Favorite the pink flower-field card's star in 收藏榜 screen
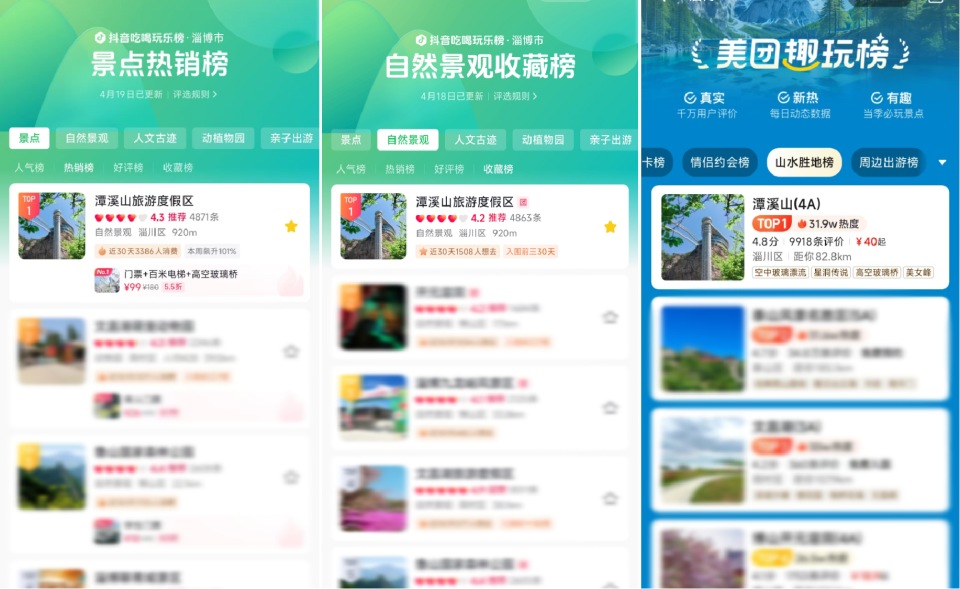Screen dimensions: 960x589 pos(610,498)
